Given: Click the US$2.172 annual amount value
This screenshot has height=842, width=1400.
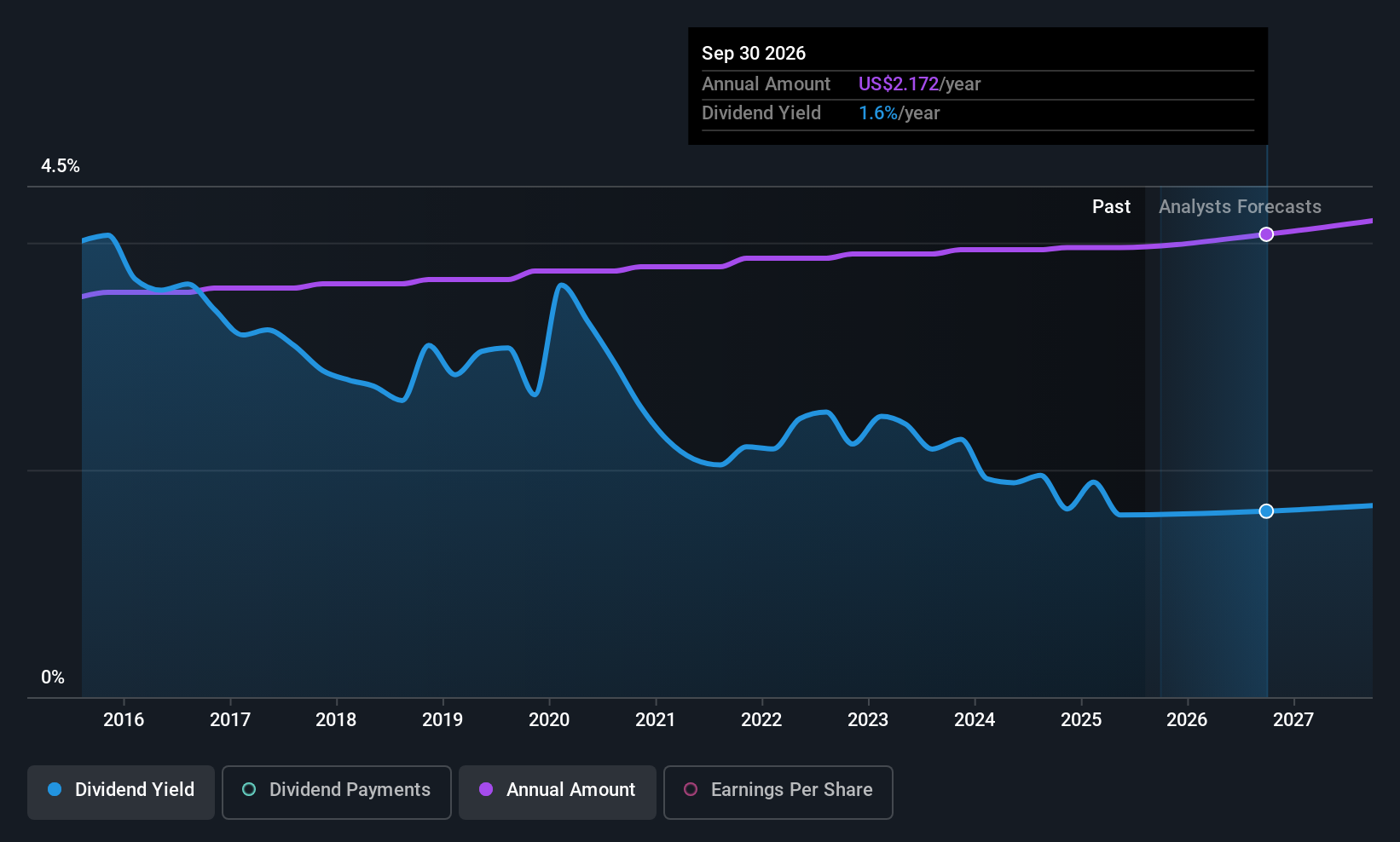Looking at the screenshot, I should tap(898, 84).
